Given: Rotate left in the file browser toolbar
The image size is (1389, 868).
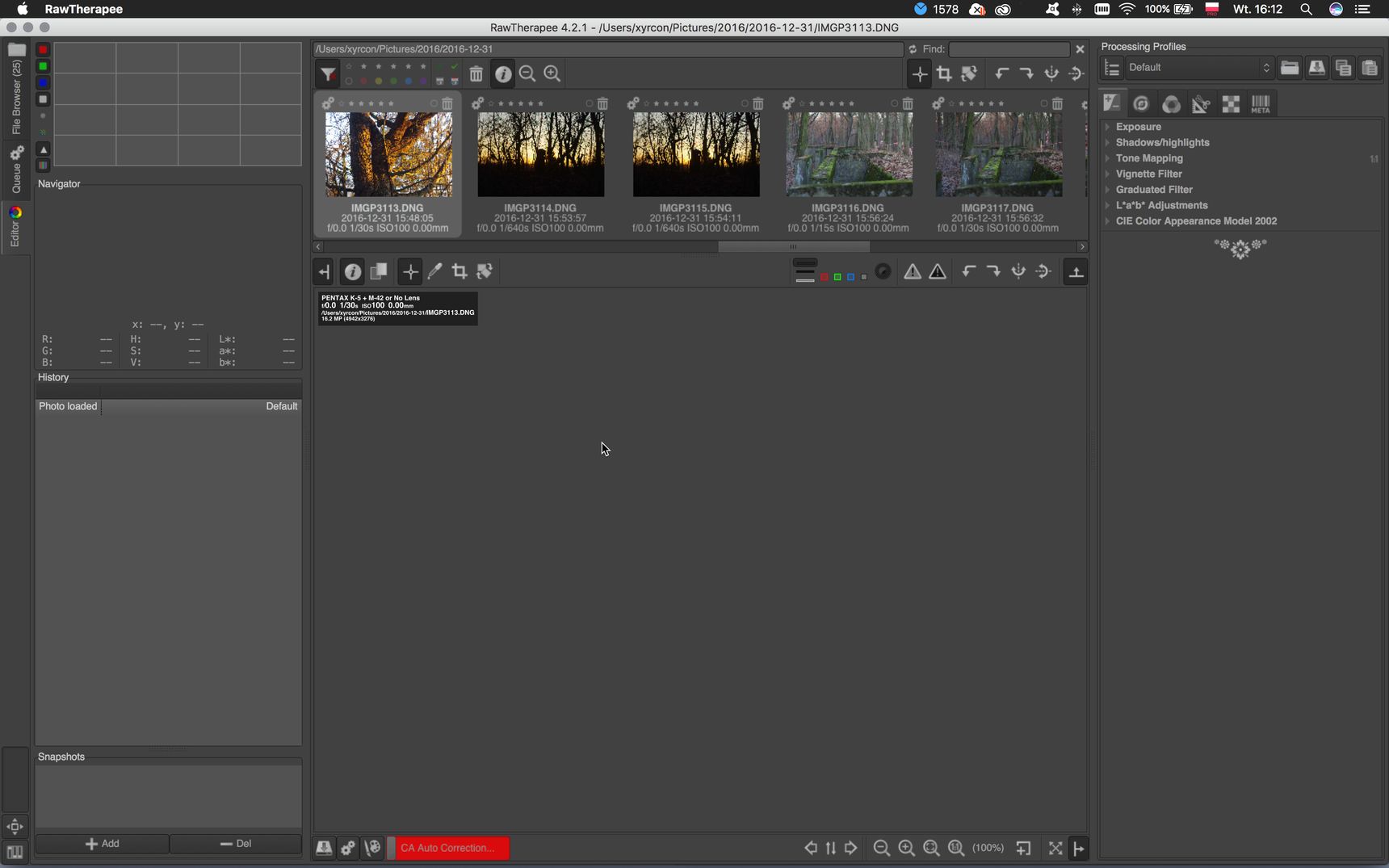Looking at the screenshot, I should pos(1001,74).
